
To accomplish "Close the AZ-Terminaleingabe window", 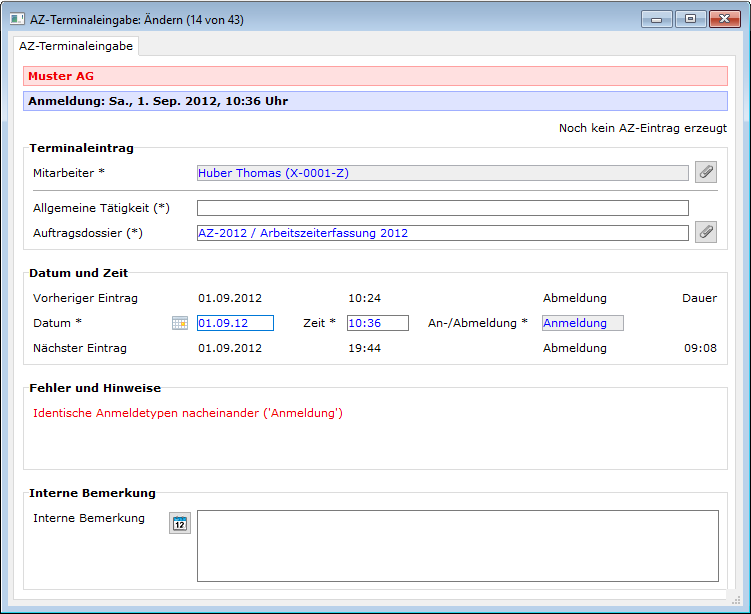I will [x=723, y=19].
